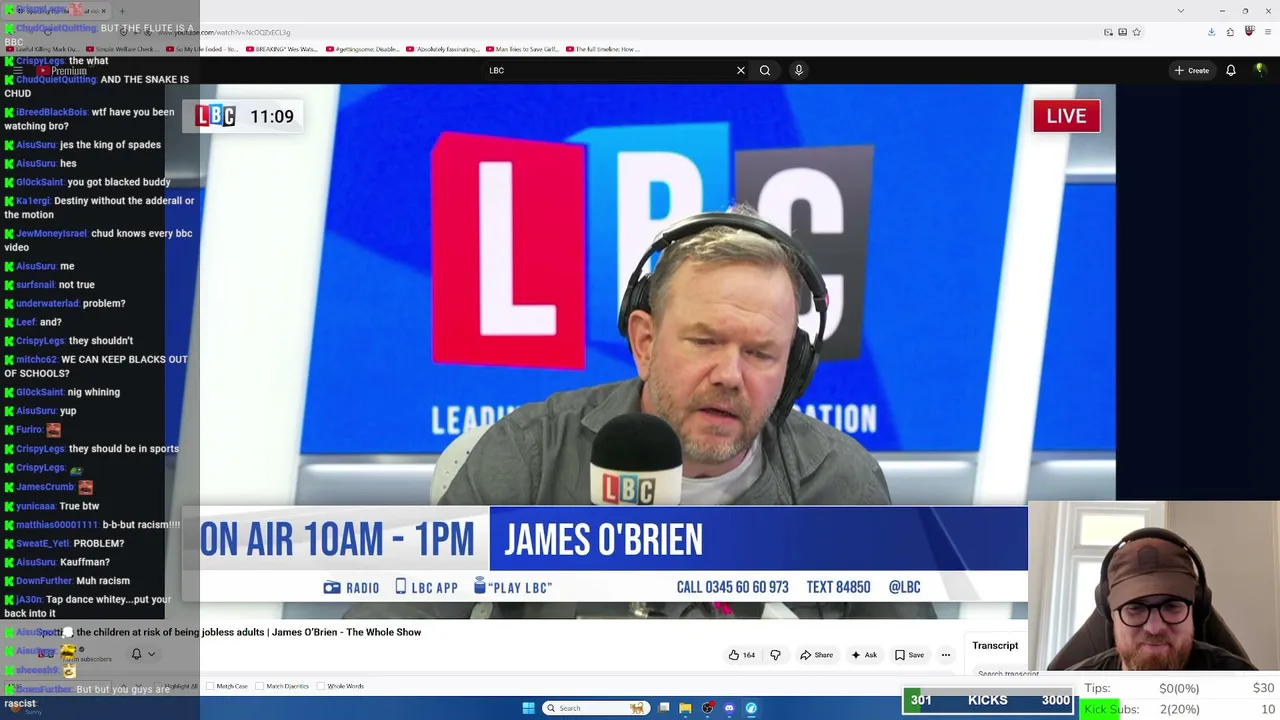Open the 'BREAKING' Wes Wats bookmark
This screenshot has height=720, width=1280.
tap(280, 49)
